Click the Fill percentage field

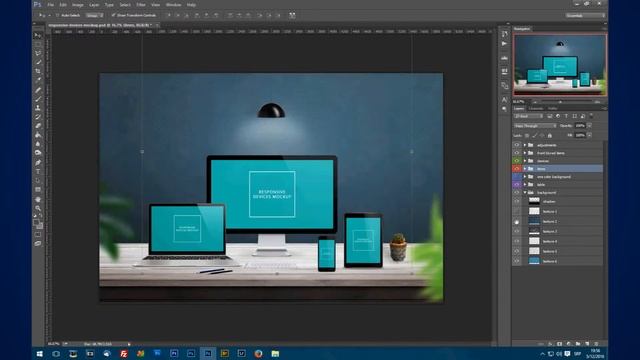[x=580, y=136]
